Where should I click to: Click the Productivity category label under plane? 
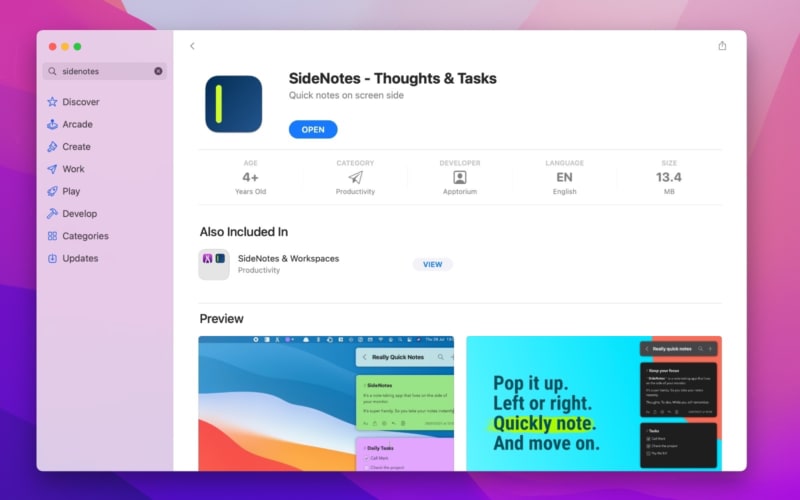click(355, 192)
